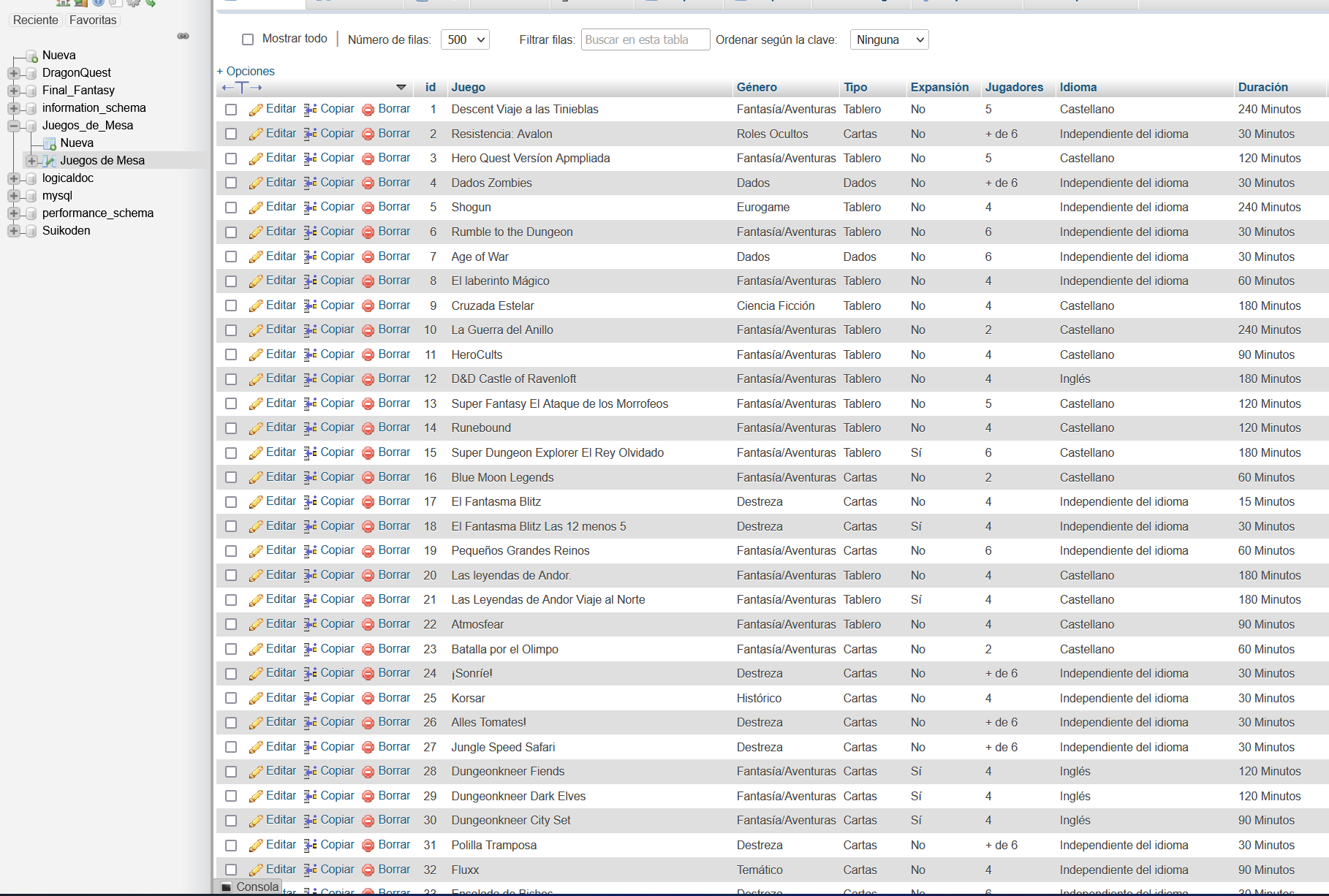This screenshot has height=896, width=1329.
Task: Click the copy icon in Atmosfear row
Action: pos(311,625)
